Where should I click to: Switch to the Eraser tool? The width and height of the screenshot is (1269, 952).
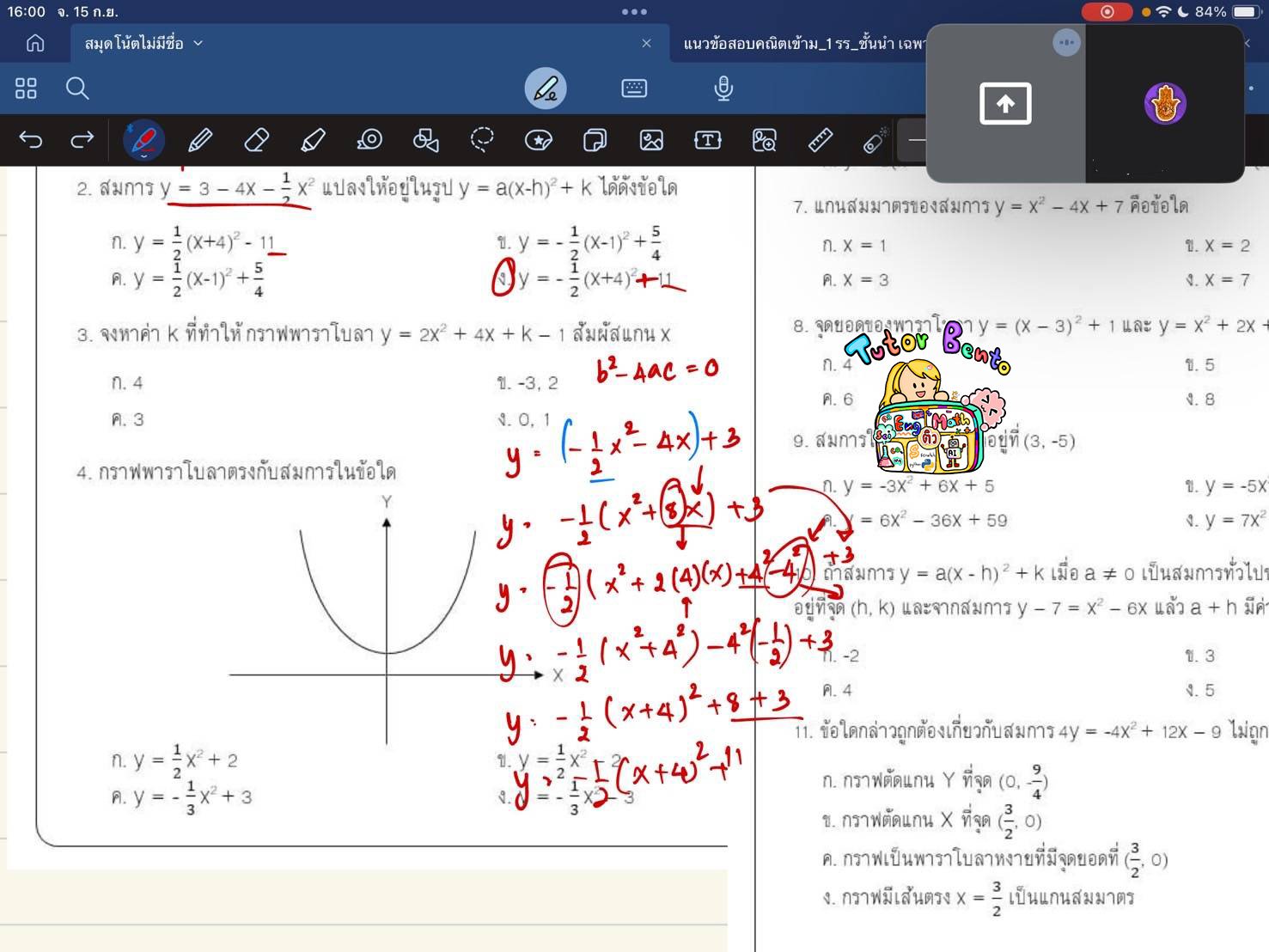tap(256, 140)
